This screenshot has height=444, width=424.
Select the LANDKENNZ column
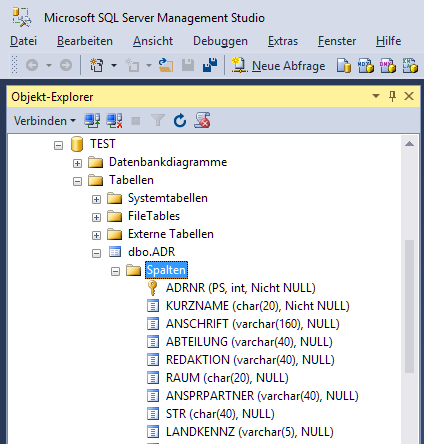[x=250, y=432]
